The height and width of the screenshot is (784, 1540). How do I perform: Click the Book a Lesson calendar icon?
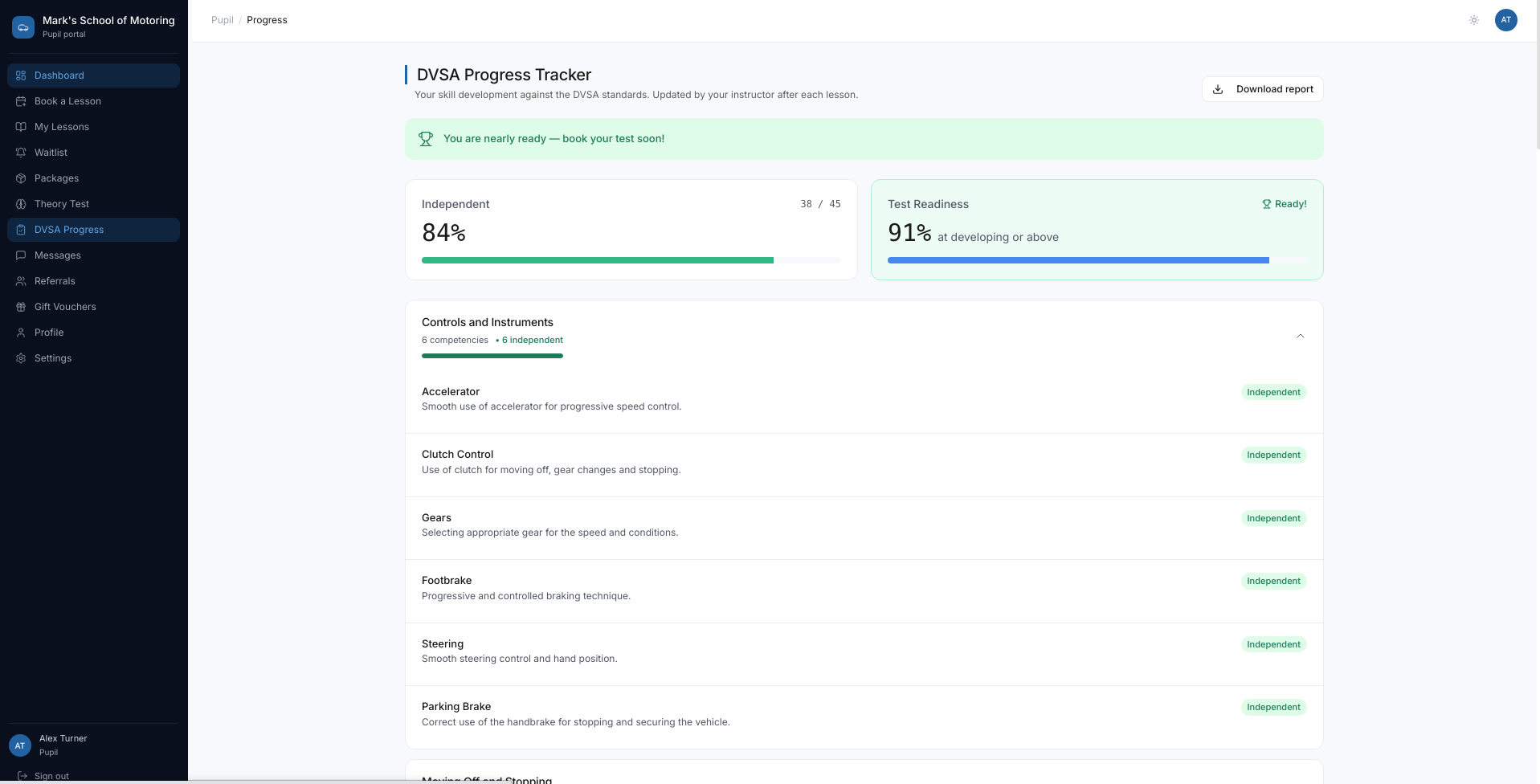tap(21, 101)
